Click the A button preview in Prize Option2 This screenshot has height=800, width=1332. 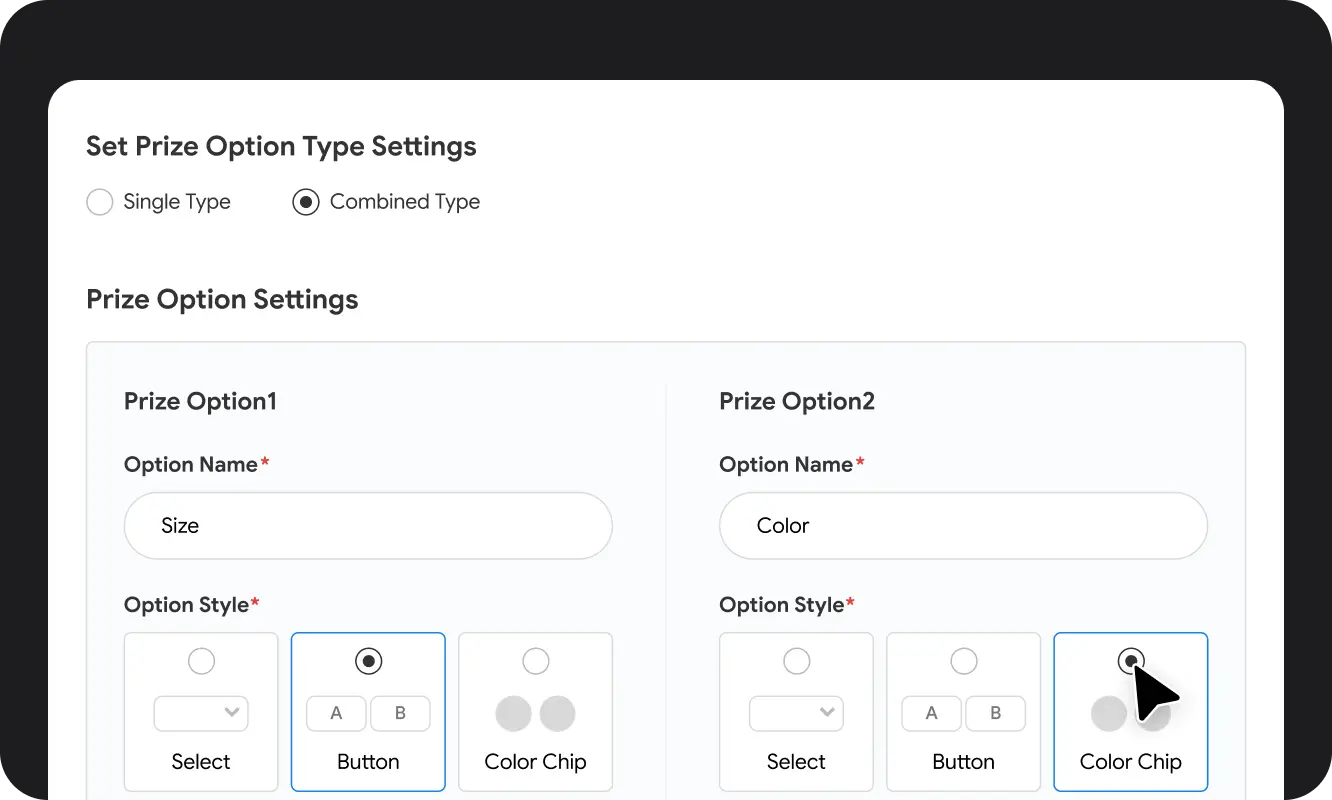931,713
